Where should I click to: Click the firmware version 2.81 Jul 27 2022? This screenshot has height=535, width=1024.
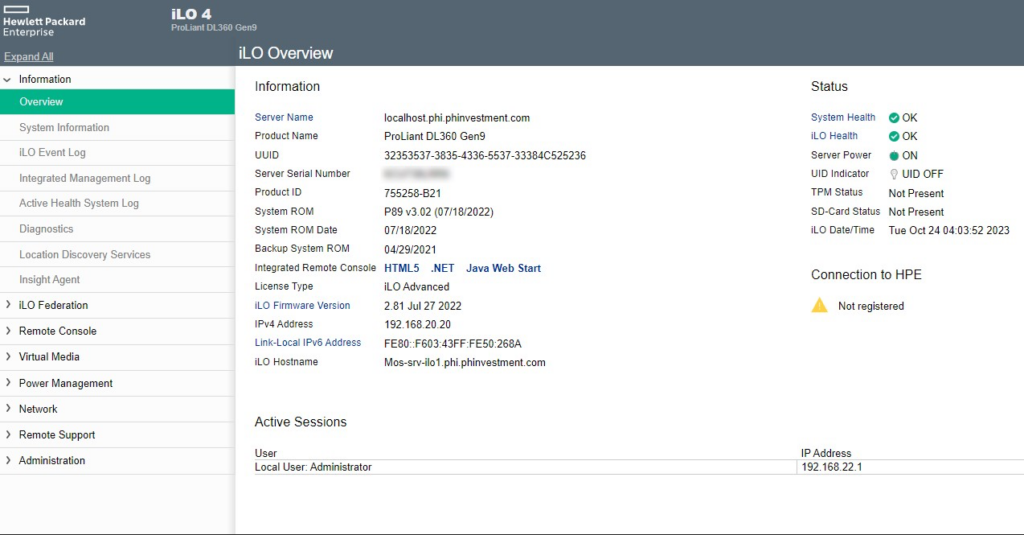[423, 306]
